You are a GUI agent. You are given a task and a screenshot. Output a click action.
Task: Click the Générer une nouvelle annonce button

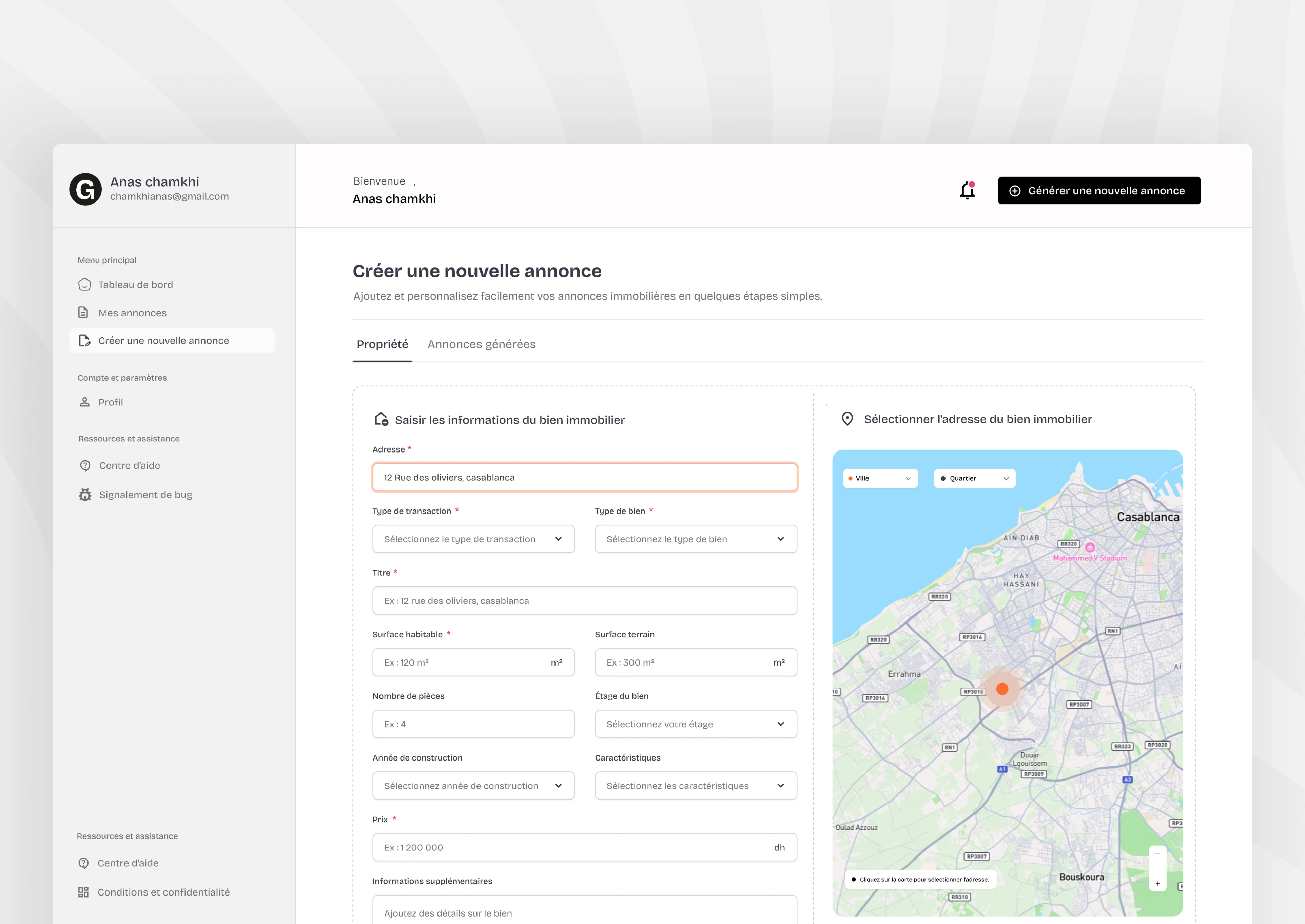[x=1098, y=190]
